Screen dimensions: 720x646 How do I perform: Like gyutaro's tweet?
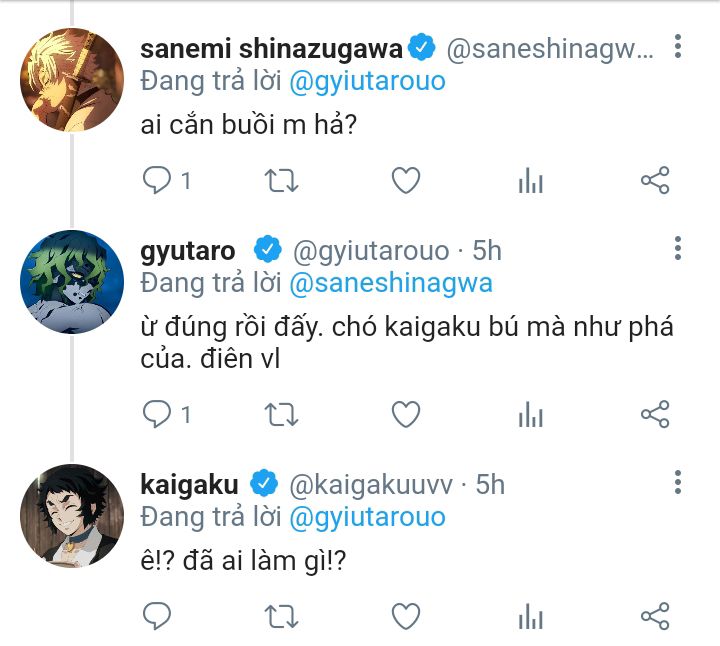[405, 414]
